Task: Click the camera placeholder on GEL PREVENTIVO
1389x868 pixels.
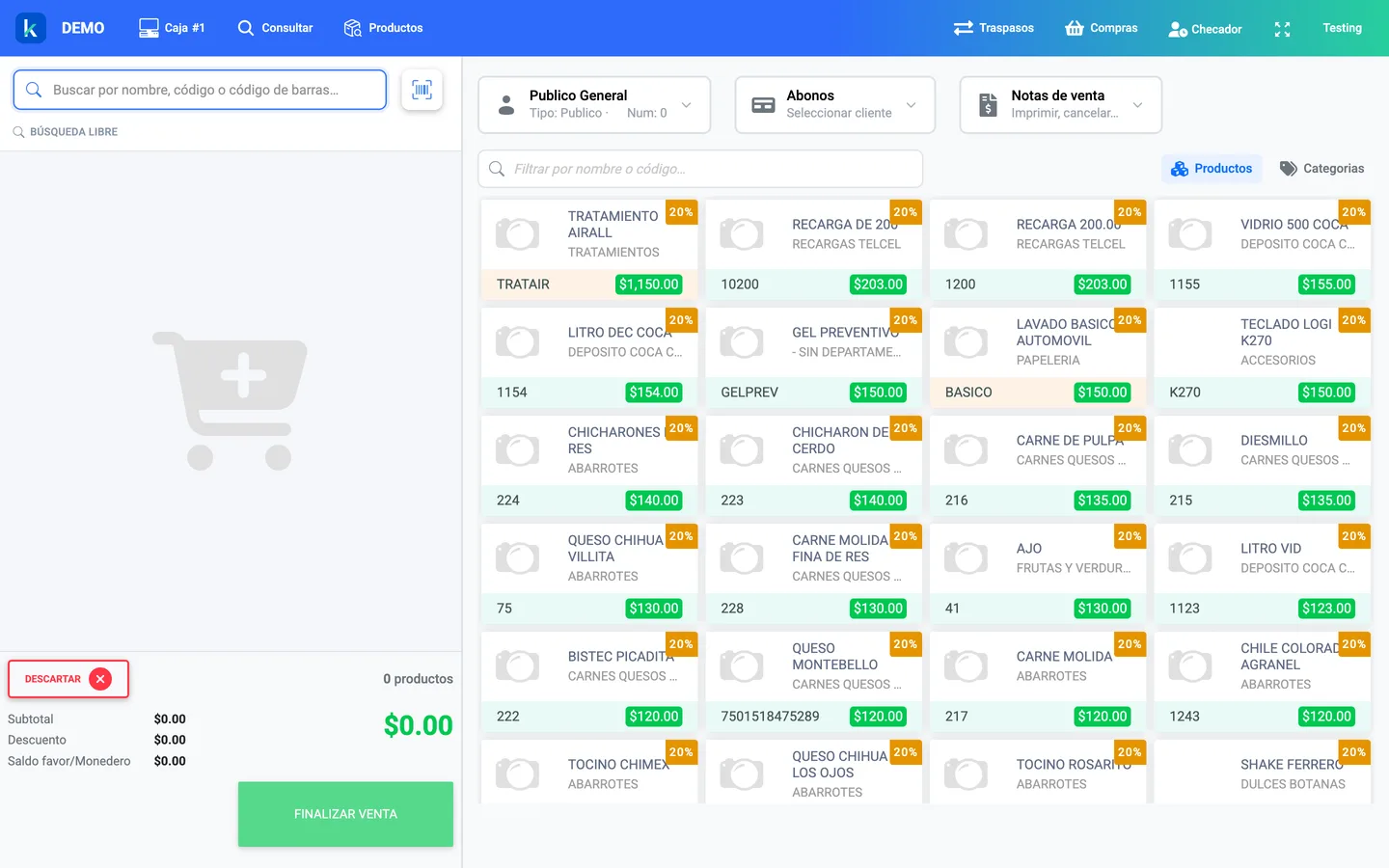Action: [742, 341]
